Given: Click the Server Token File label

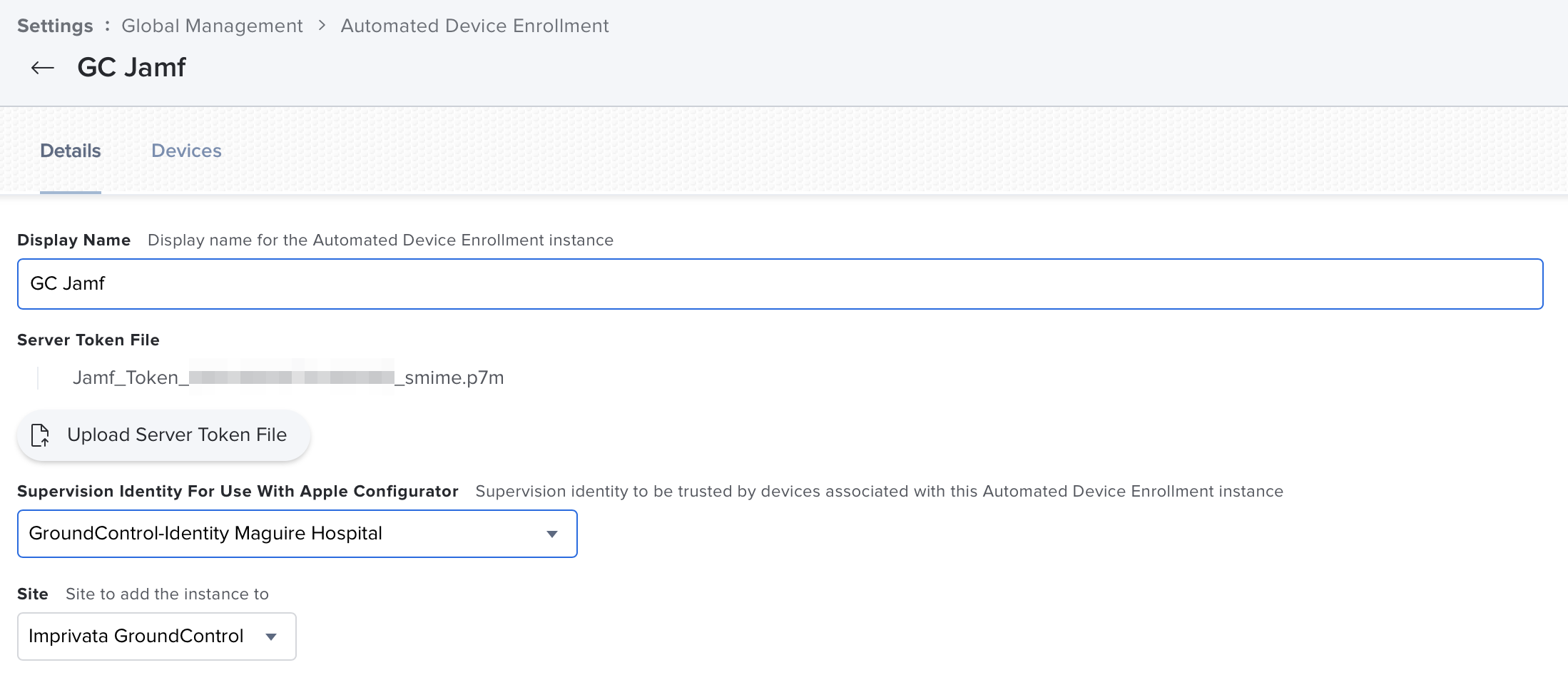Looking at the screenshot, I should [88, 340].
